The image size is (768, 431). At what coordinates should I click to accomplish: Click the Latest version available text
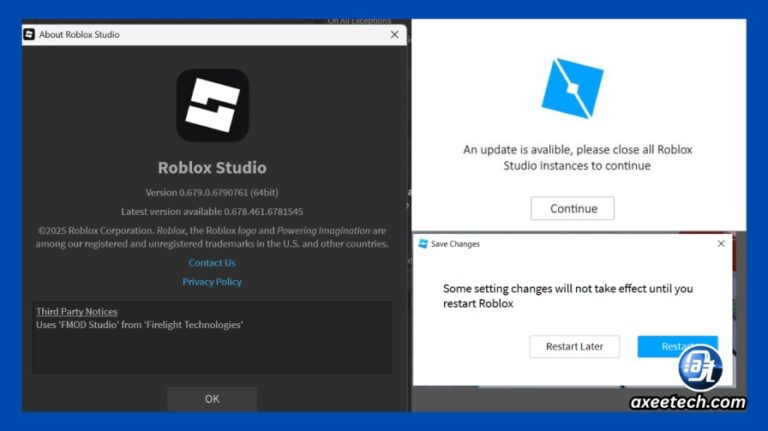[212, 212]
